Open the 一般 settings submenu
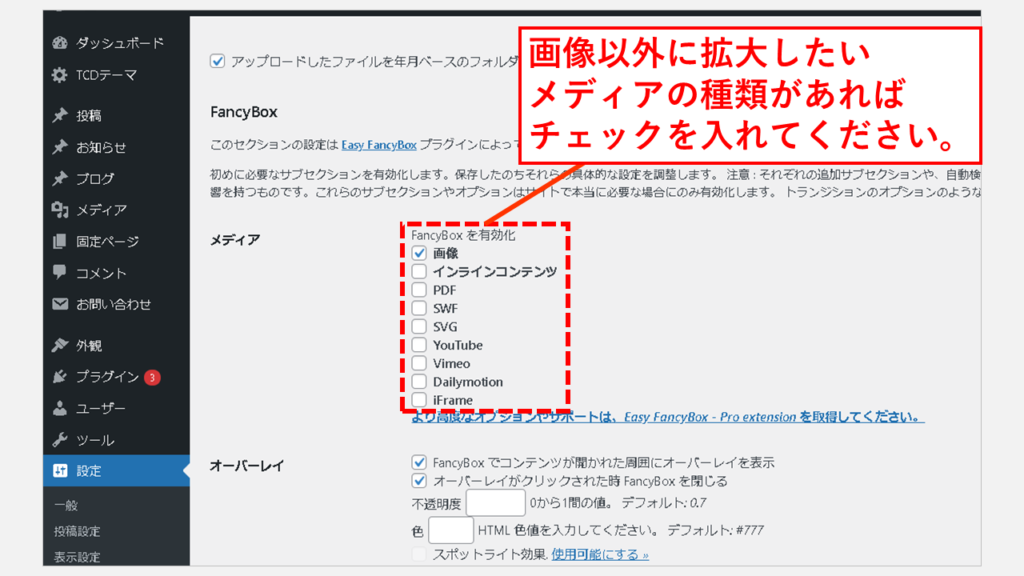This screenshot has height=576, width=1024. 66,505
